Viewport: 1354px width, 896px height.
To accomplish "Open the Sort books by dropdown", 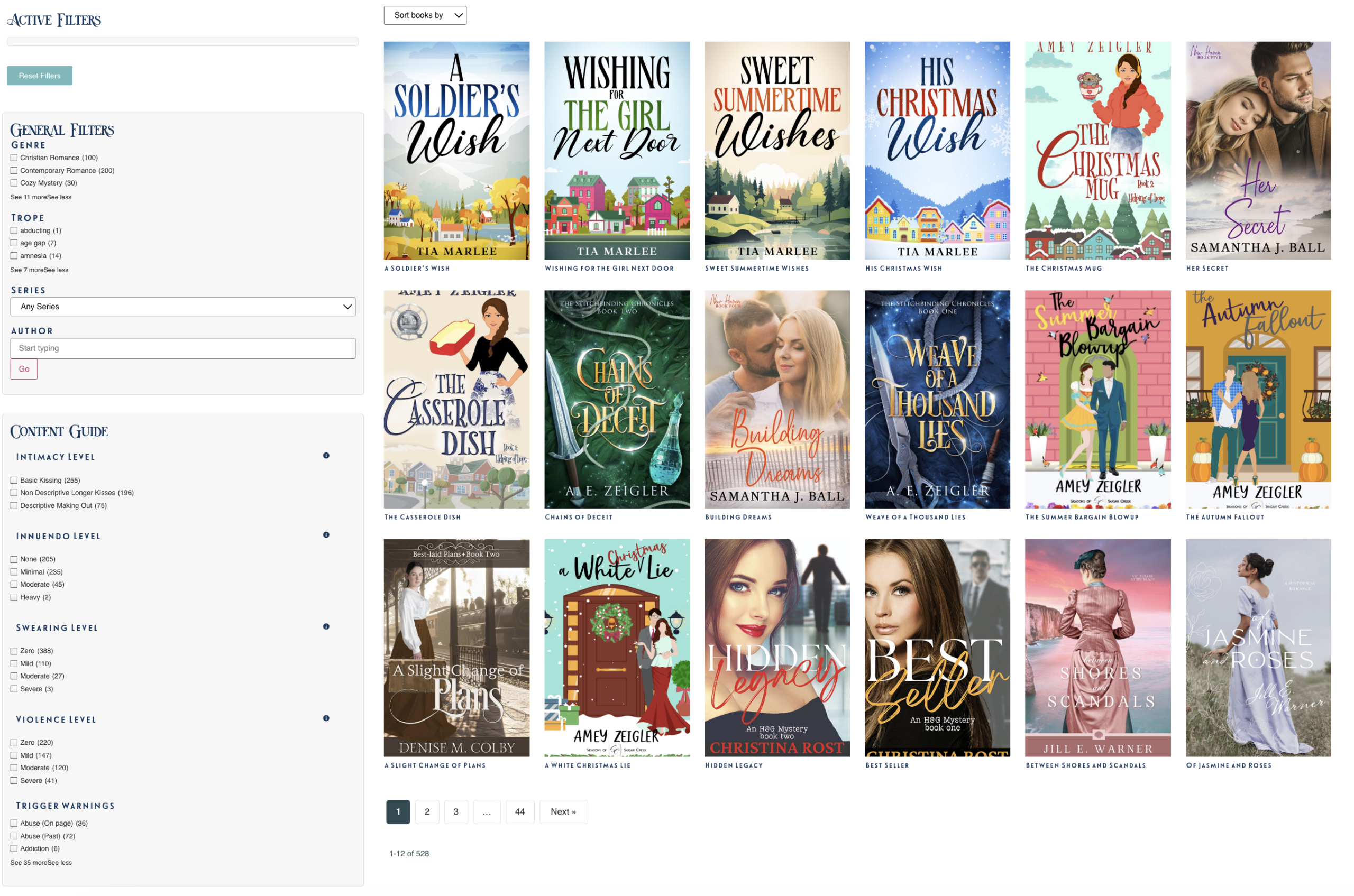I will (x=425, y=15).
